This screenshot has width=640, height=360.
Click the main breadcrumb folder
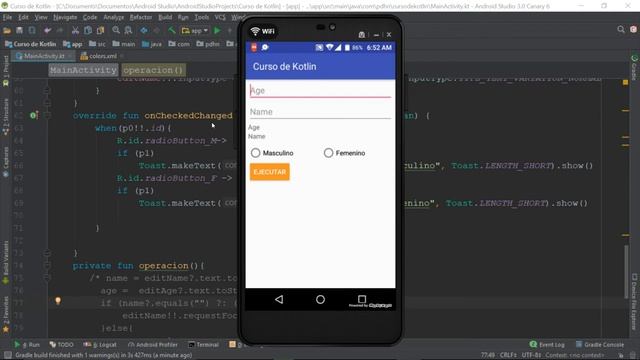pyautogui.click(x=124, y=44)
